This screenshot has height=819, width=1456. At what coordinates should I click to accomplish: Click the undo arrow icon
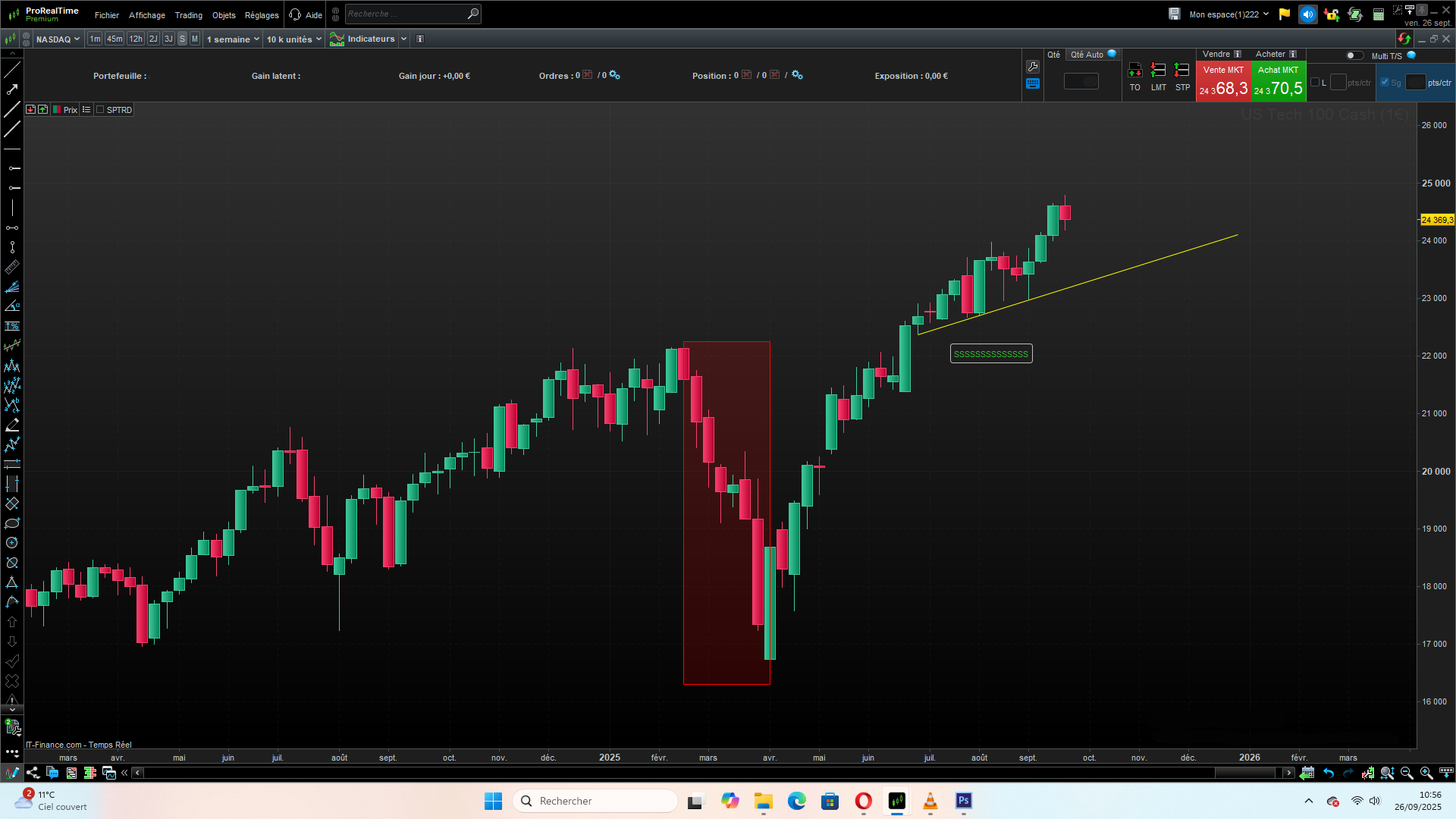tap(1329, 773)
